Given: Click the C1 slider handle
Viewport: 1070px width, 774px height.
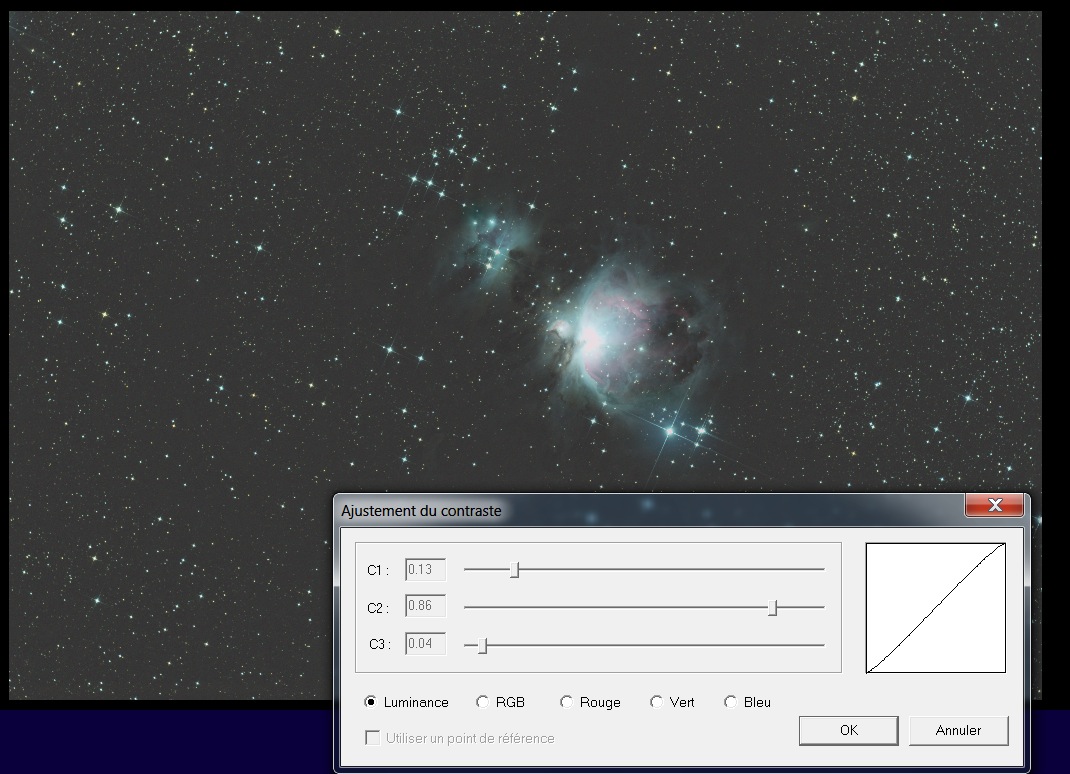Looking at the screenshot, I should (515, 570).
